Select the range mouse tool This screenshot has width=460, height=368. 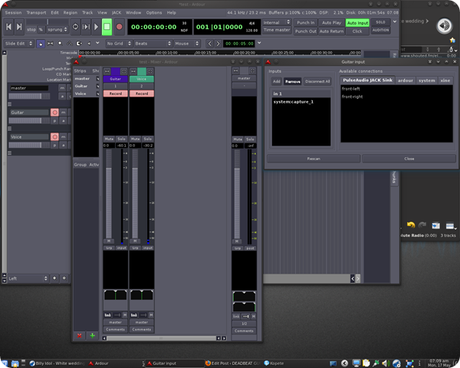pos(50,43)
